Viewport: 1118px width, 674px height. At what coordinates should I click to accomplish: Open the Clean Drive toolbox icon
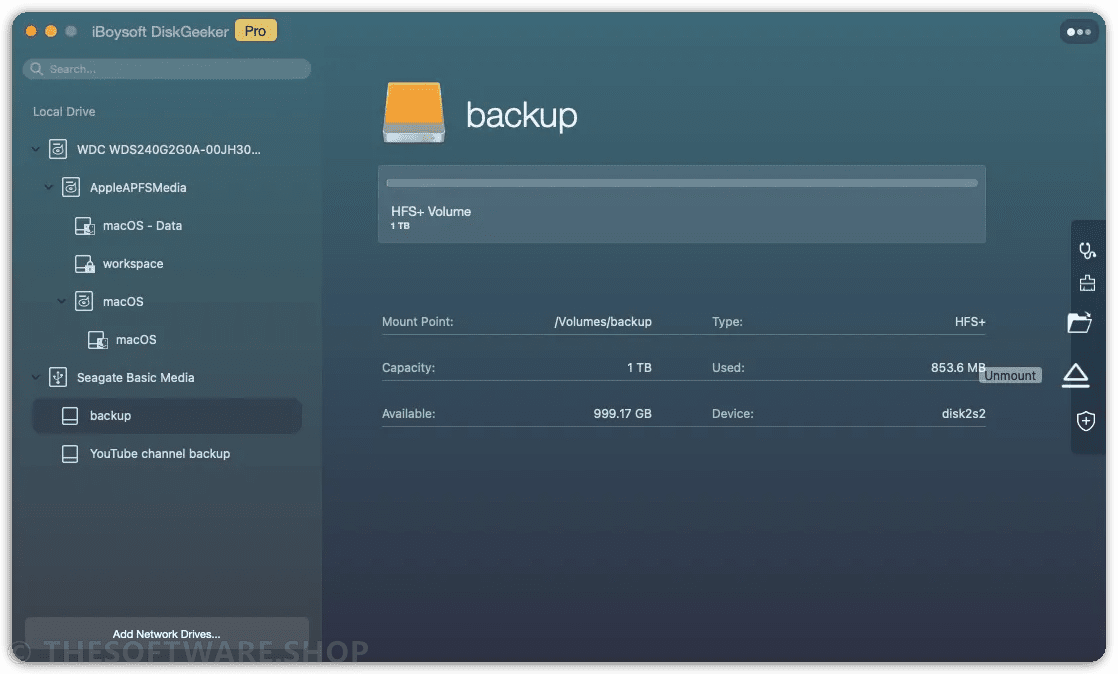[x=1087, y=283]
